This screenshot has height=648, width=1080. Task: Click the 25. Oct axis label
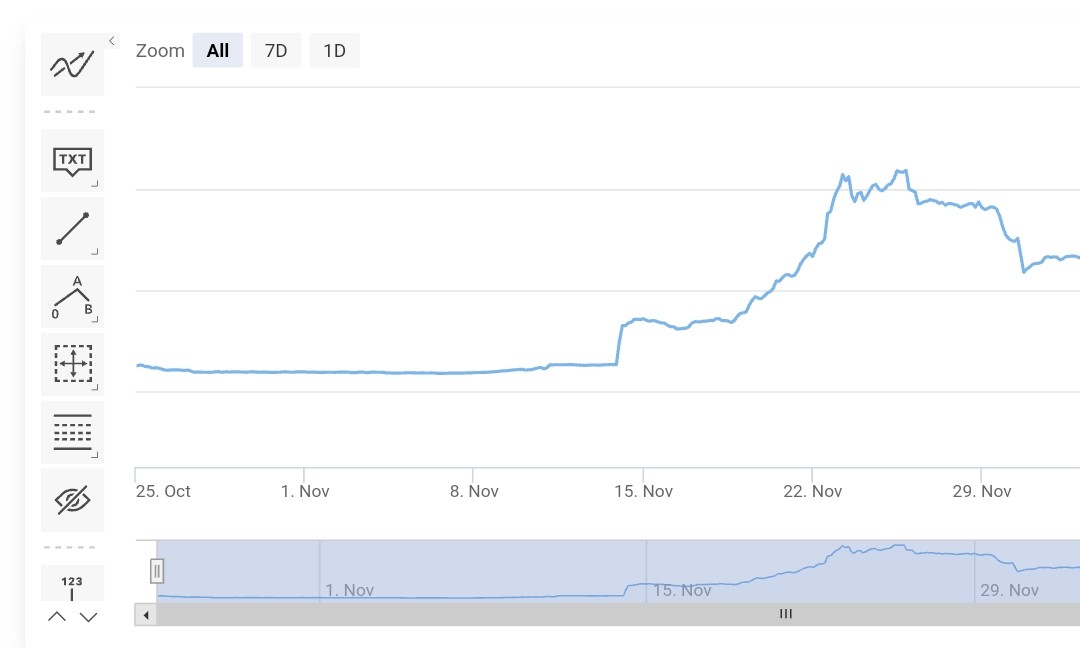coord(163,491)
